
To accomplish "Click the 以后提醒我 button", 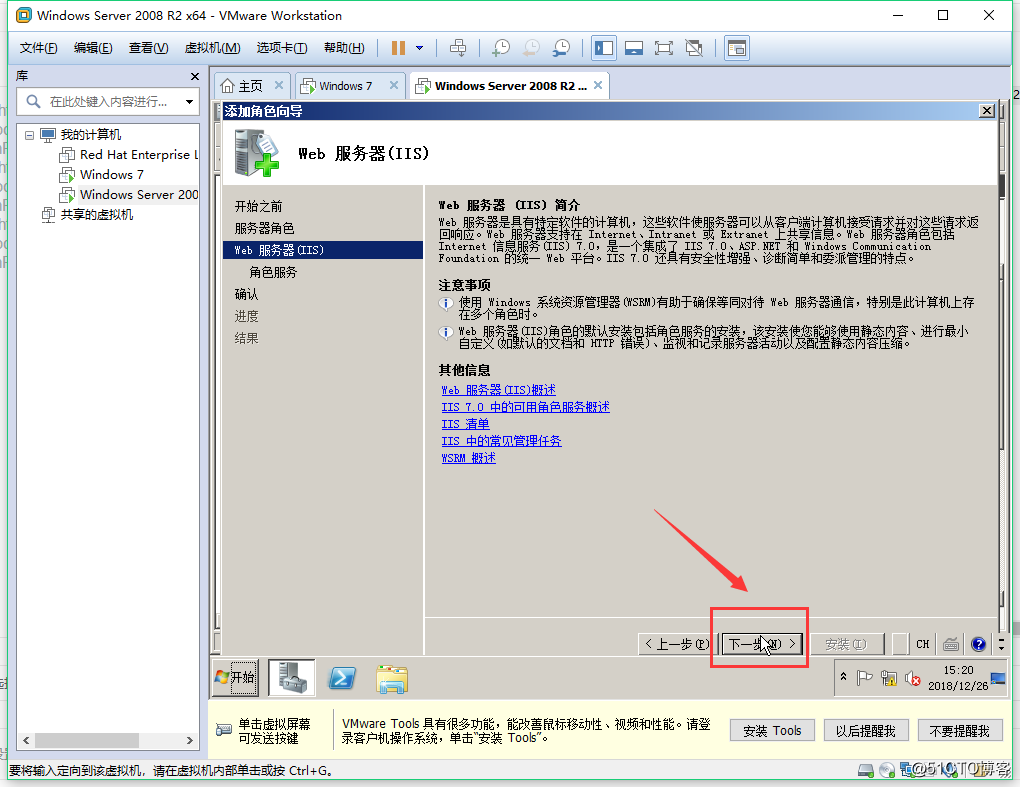I will click(x=866, y=731).
